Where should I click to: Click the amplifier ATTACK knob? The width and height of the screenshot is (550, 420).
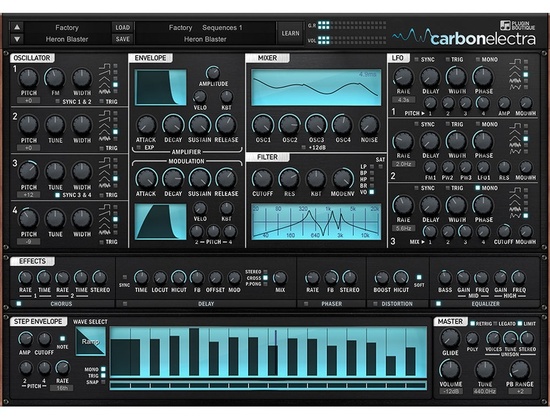(x=146, y=125)
